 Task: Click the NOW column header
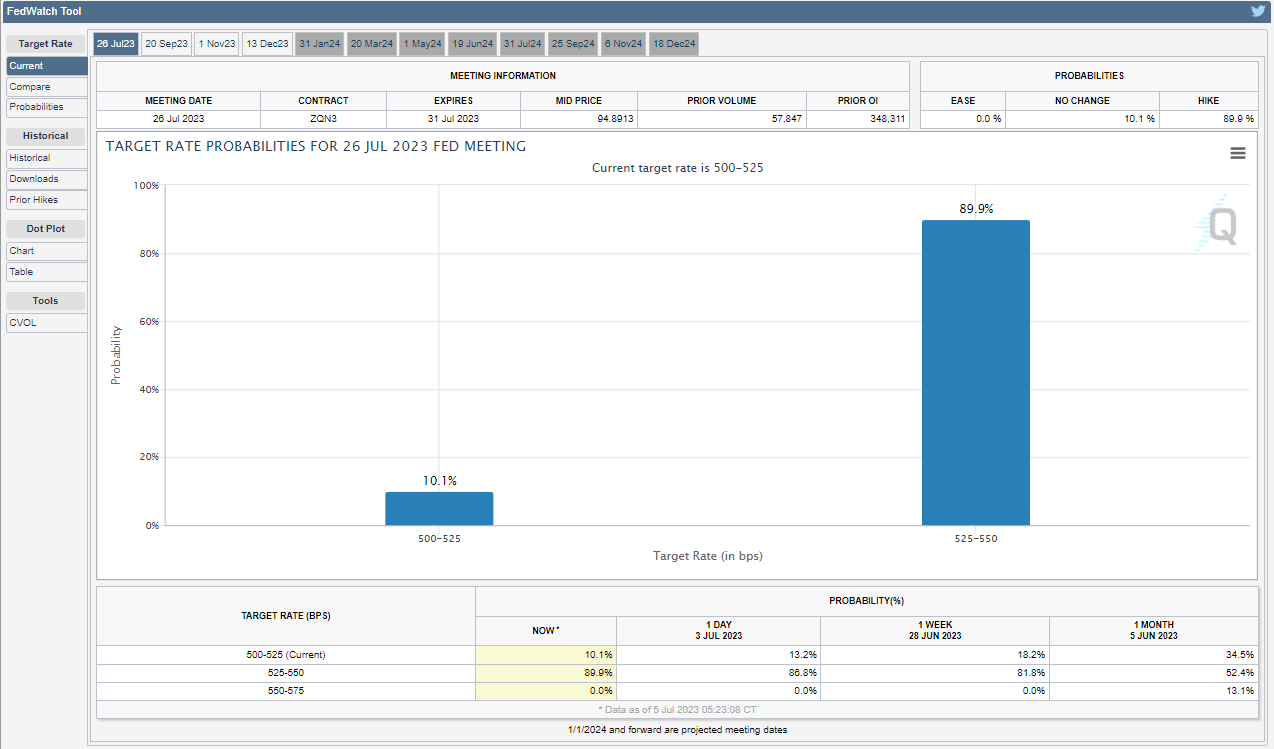[x=546, y=631]
